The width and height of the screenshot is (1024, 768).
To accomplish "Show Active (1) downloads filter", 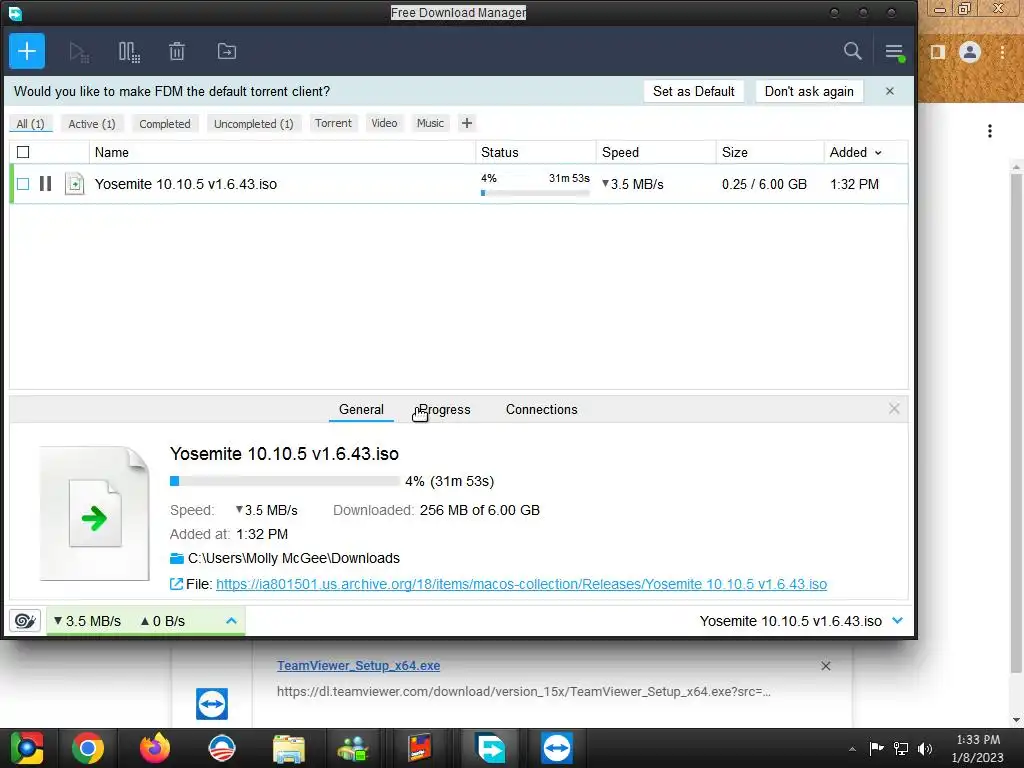I will 92,123.
